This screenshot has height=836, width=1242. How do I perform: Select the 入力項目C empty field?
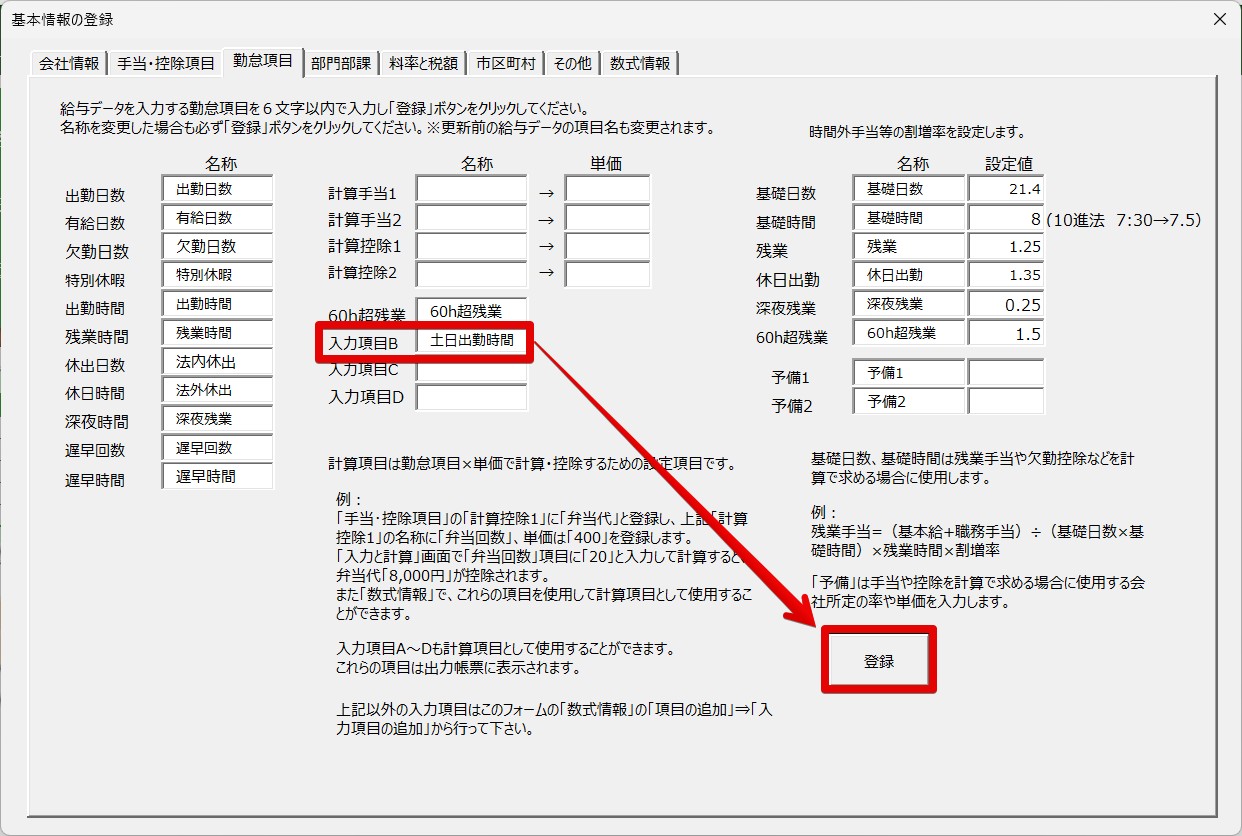point(471,369)
